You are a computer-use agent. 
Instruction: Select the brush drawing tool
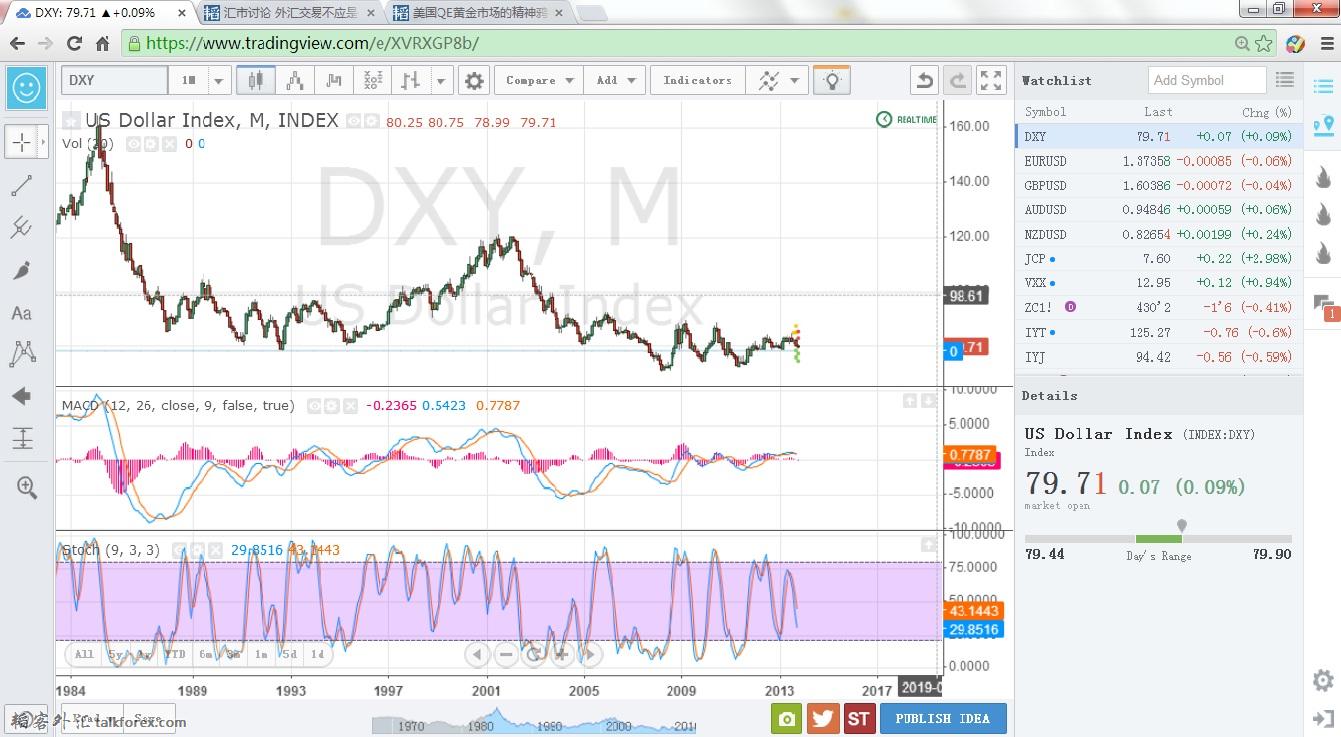coord(22,270)
